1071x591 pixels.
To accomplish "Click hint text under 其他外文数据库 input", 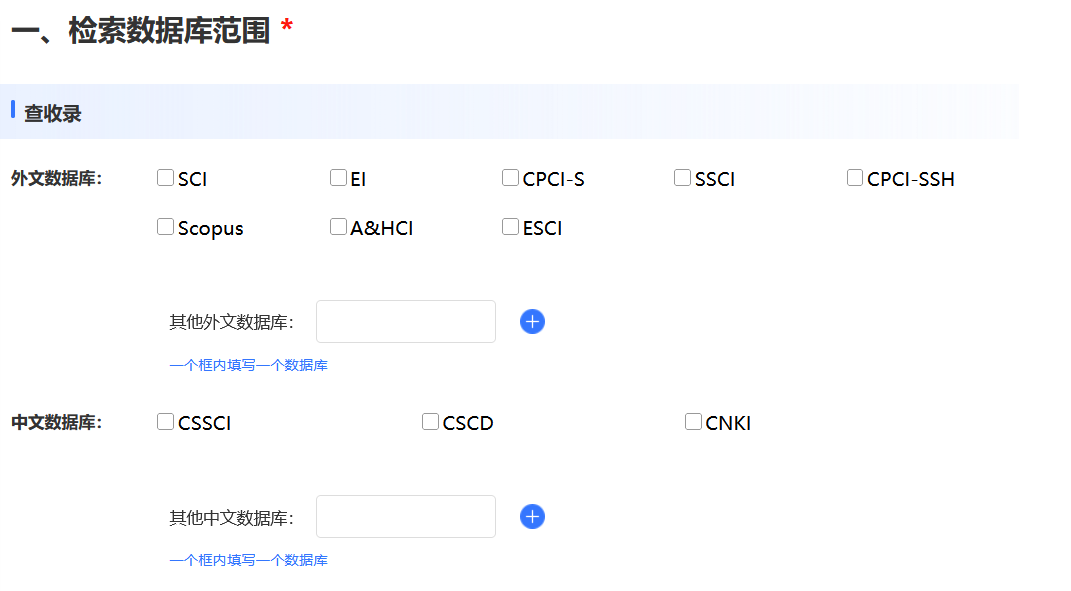I will [x=249, y=365].
